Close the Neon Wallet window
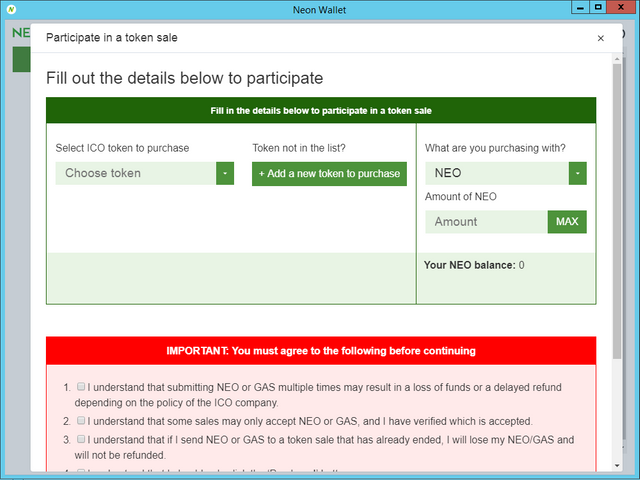 (x=621, y=7)
